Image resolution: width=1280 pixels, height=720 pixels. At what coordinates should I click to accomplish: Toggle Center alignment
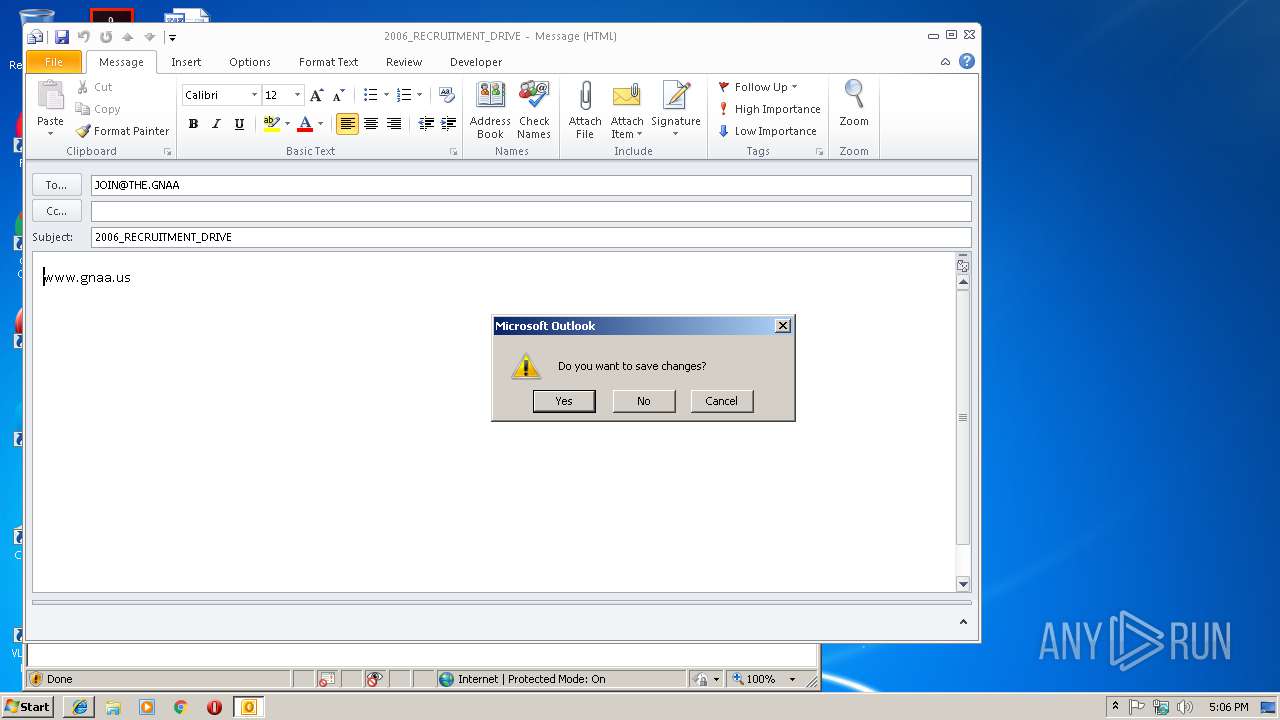click(371, 124)
